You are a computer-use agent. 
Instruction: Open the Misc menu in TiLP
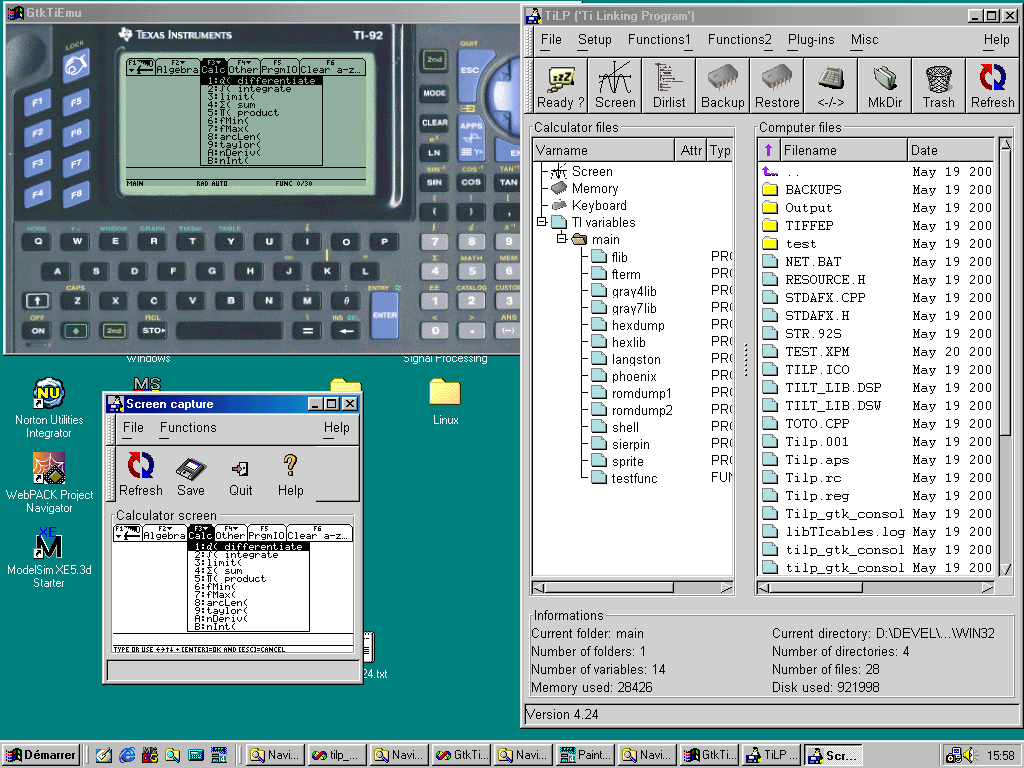[x=864, y=40]
